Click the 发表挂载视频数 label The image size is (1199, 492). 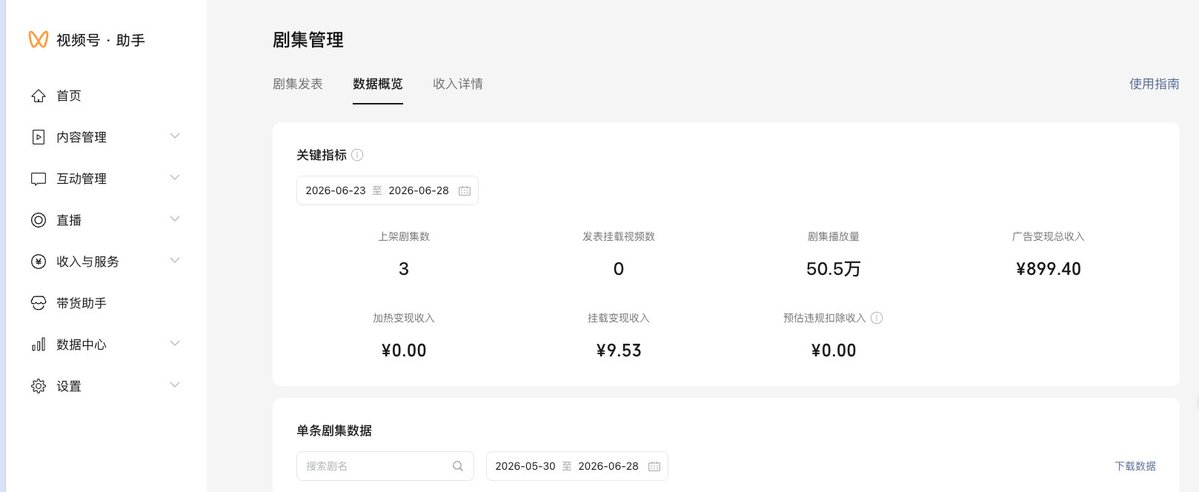[619, 236]
